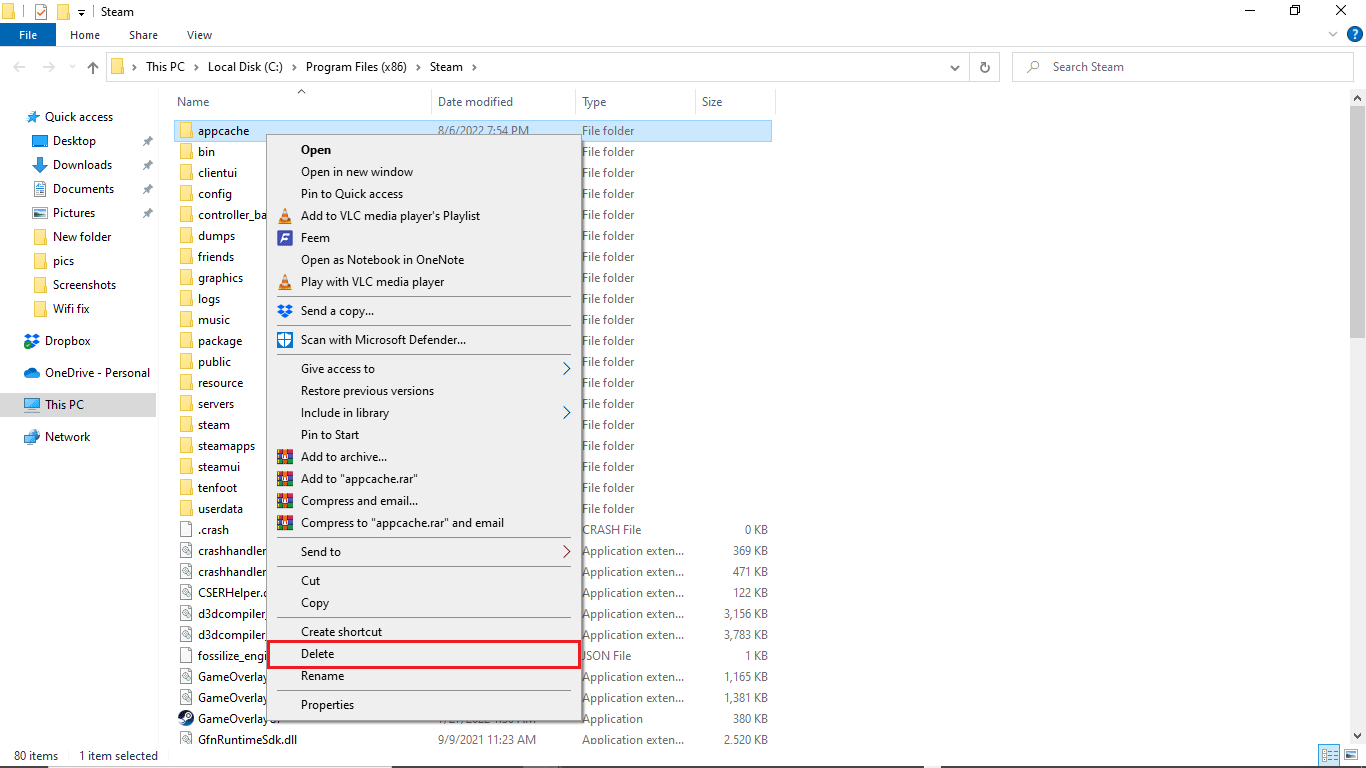Click the Documents icon in Quick access
The image size is (1366, 768).
coord(40,189)
